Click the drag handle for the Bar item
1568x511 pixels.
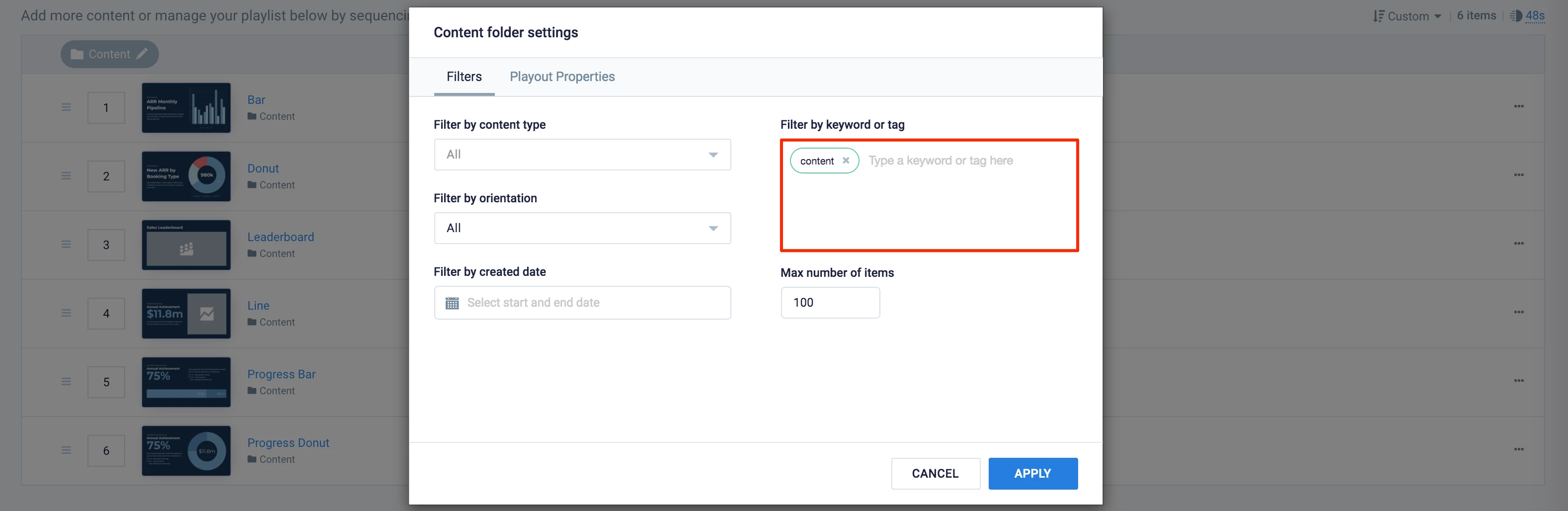(67, 108)
